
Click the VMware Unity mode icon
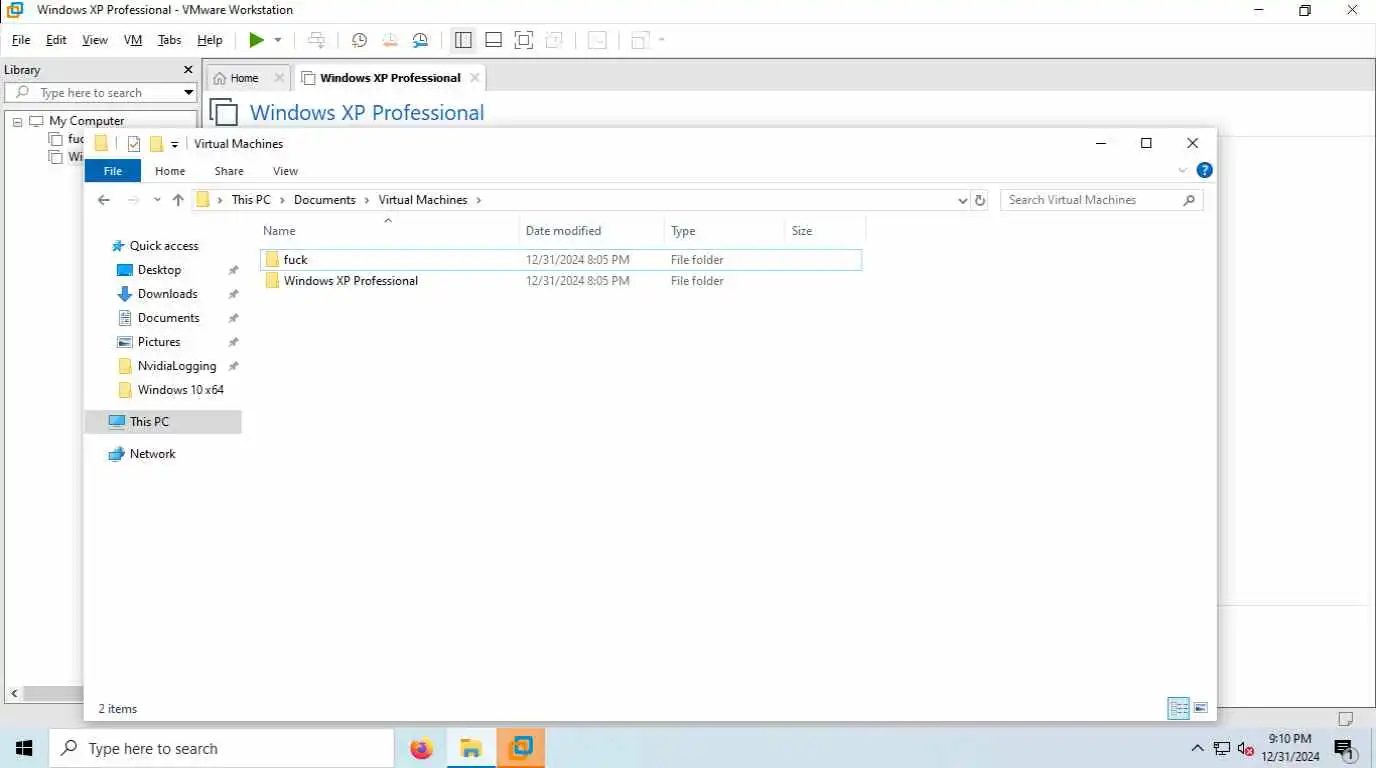553,40
